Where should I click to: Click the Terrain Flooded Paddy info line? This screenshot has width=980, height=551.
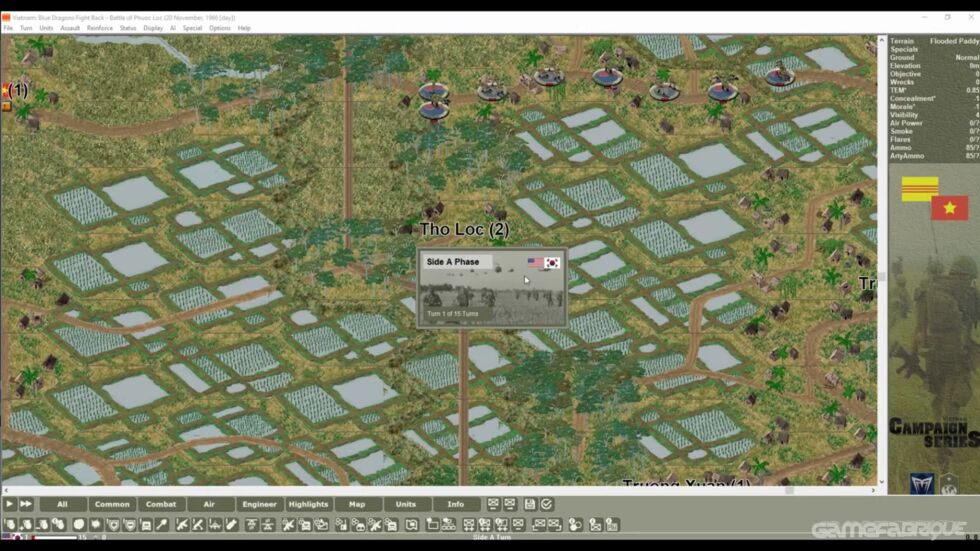934,41
